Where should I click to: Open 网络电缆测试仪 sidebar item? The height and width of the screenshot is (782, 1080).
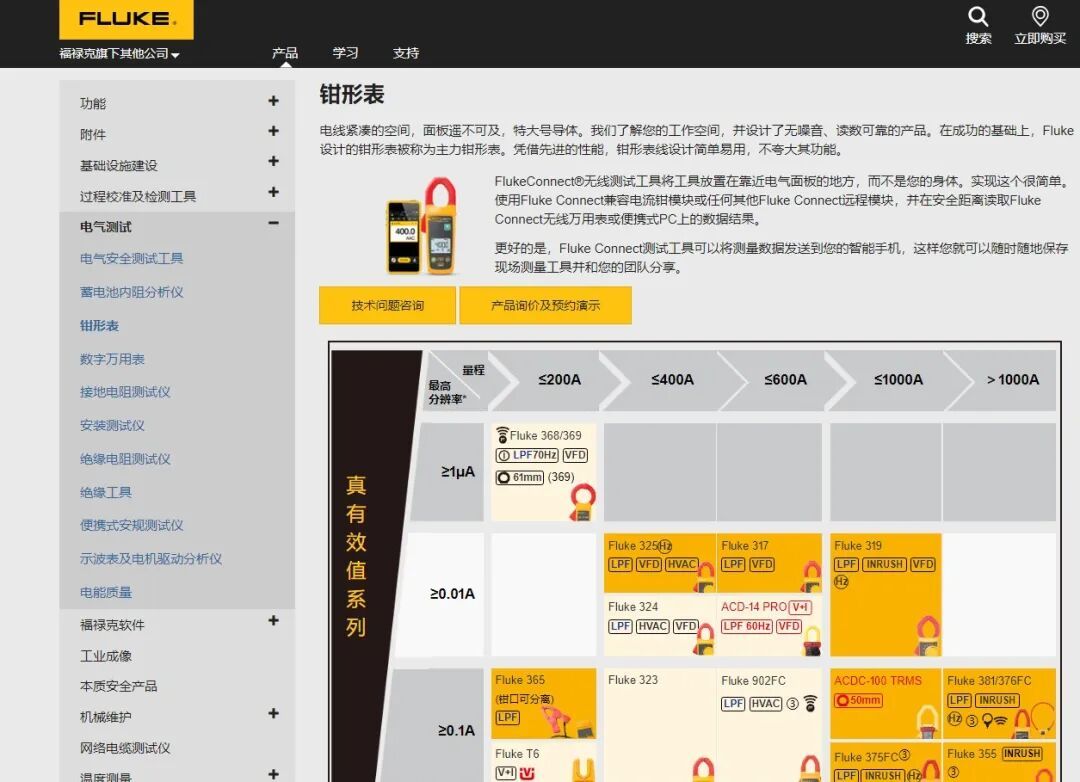[x=125, y=748]
